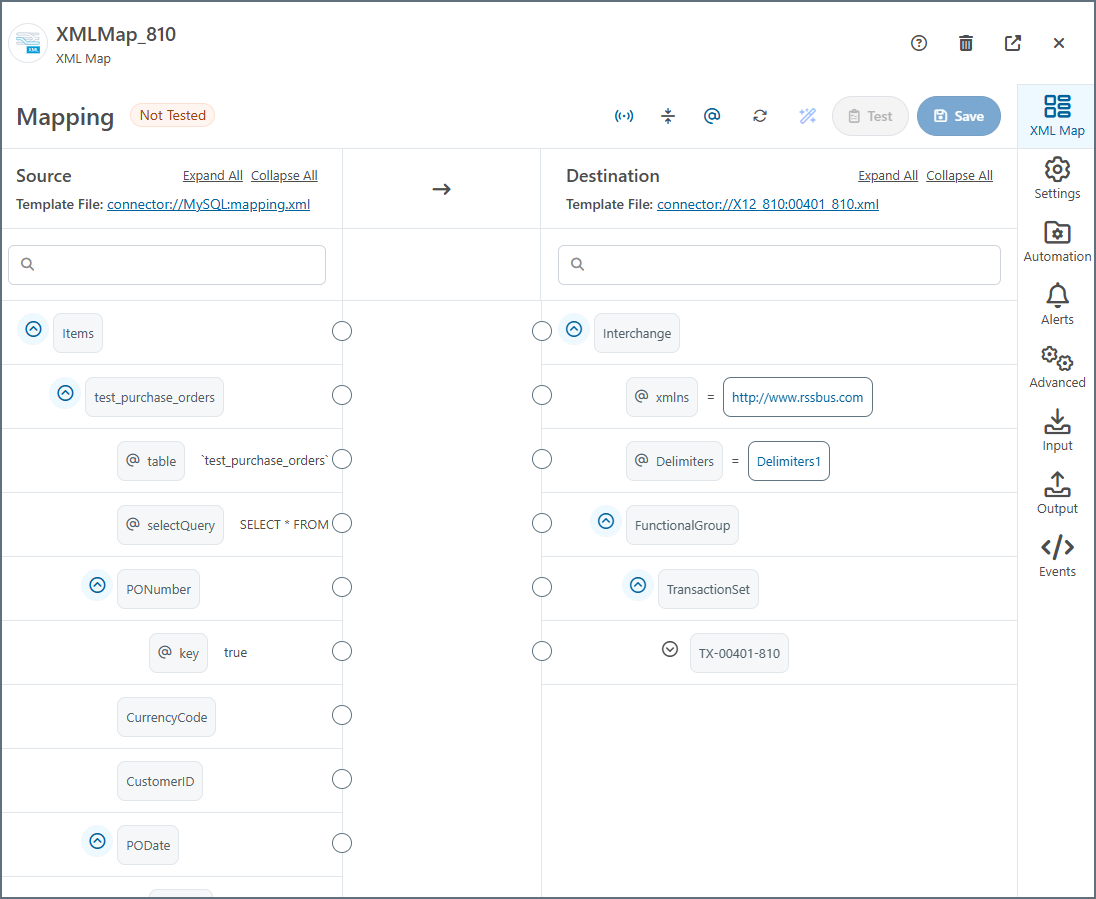Click the Save button

click(958, 116)
